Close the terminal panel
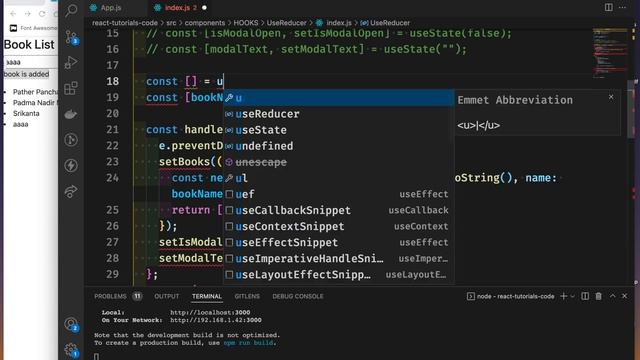 tap(624, 296)
